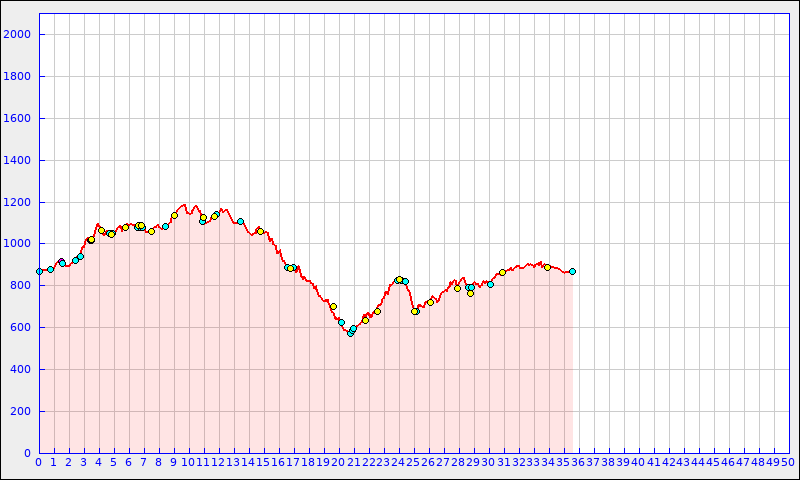
Task: Select the cyan marker at the profile's end
Action: coord(572,271)
